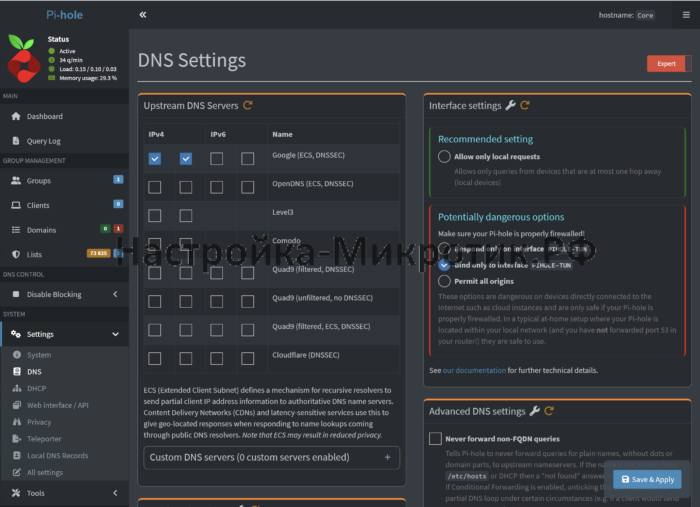The height and width of the screenshot is (507, 700).
Task: Enable second IPv6 checkbox for Quad9 (unfiltered, no DNSSEC)
Action: [247, 301]
